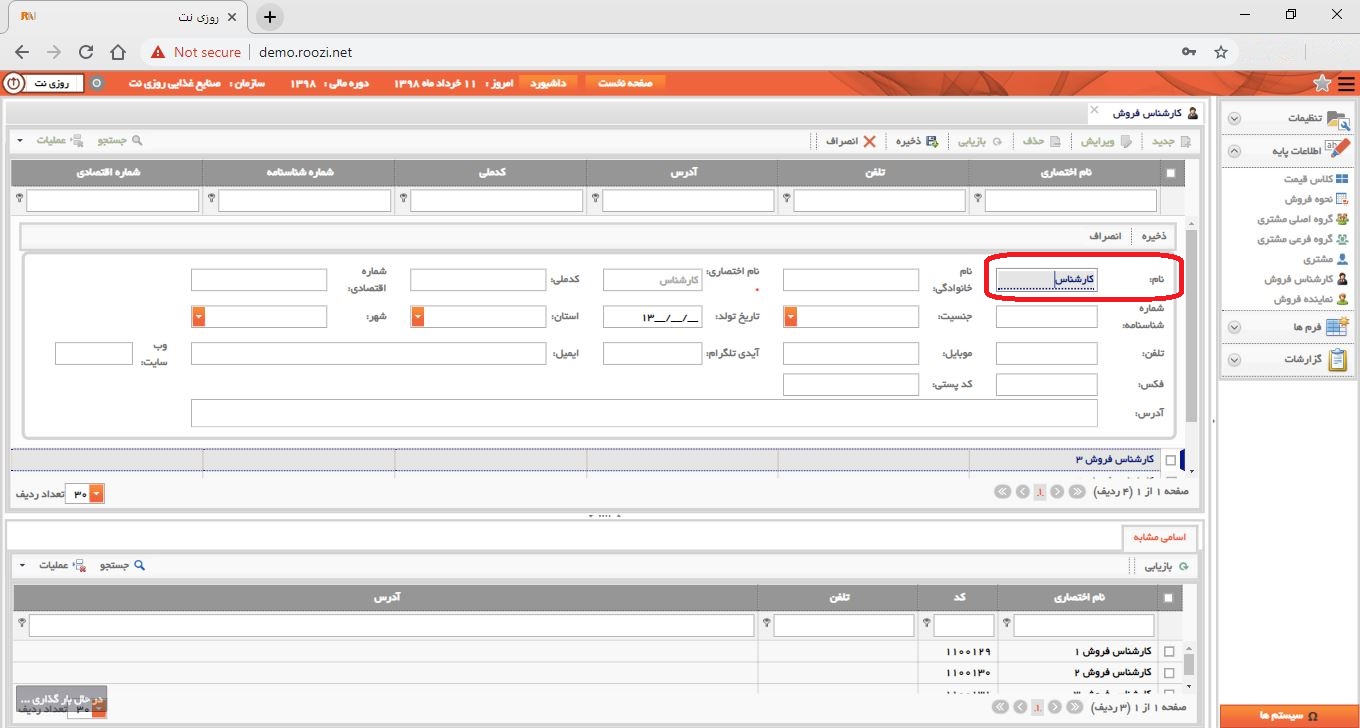
Task: Click ذخیره in the form header
Action: pyautogui.click(x=1155, y=237)
